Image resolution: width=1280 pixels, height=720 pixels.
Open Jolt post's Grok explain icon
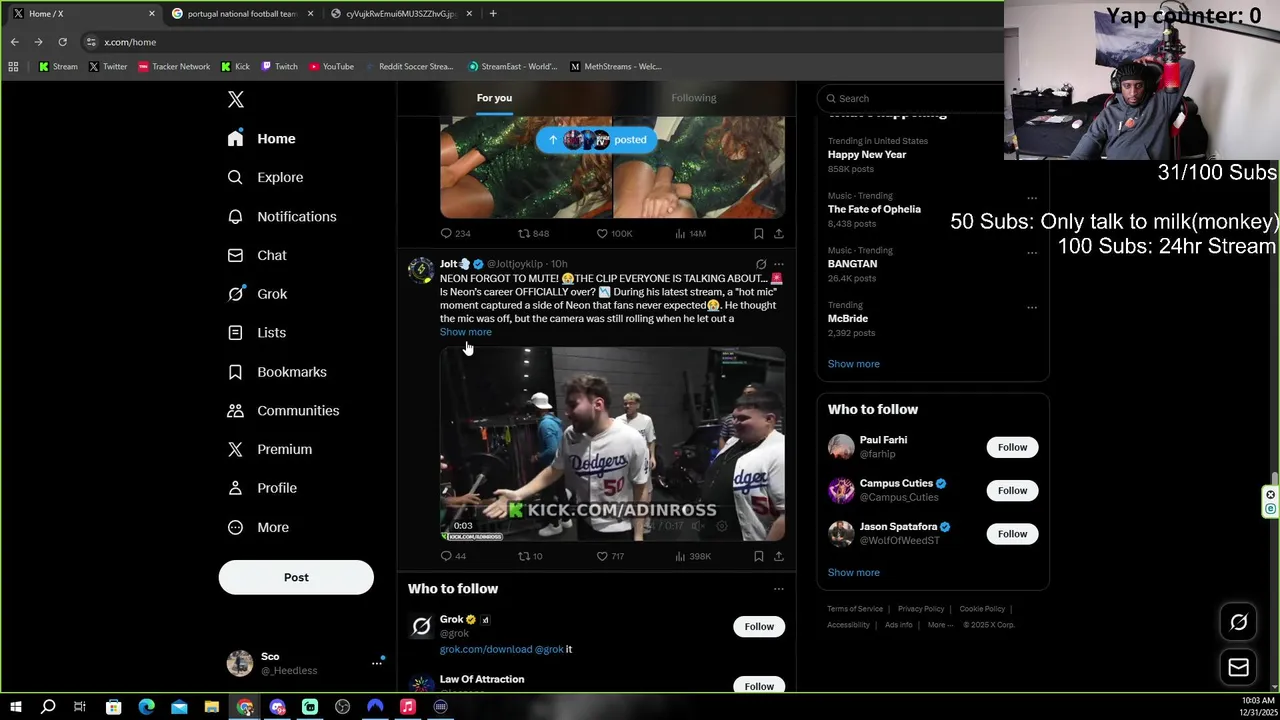pos(761,264)
